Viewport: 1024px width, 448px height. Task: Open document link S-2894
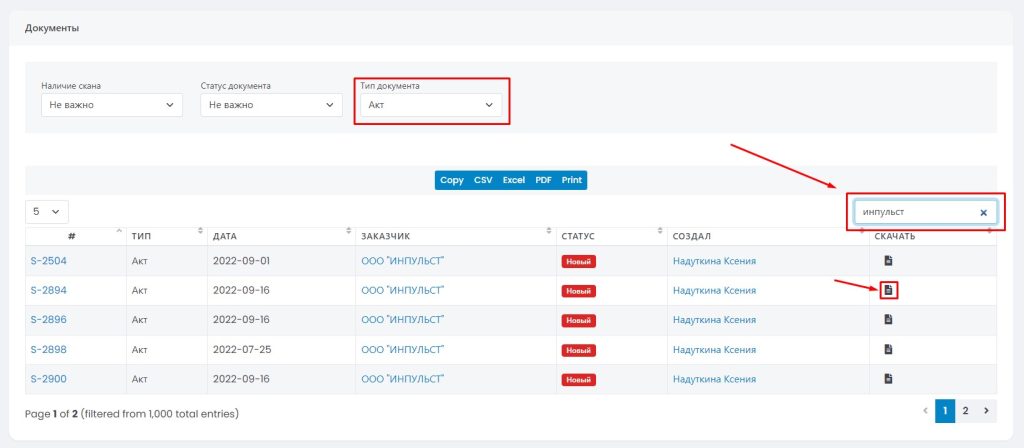pos(48,291)
